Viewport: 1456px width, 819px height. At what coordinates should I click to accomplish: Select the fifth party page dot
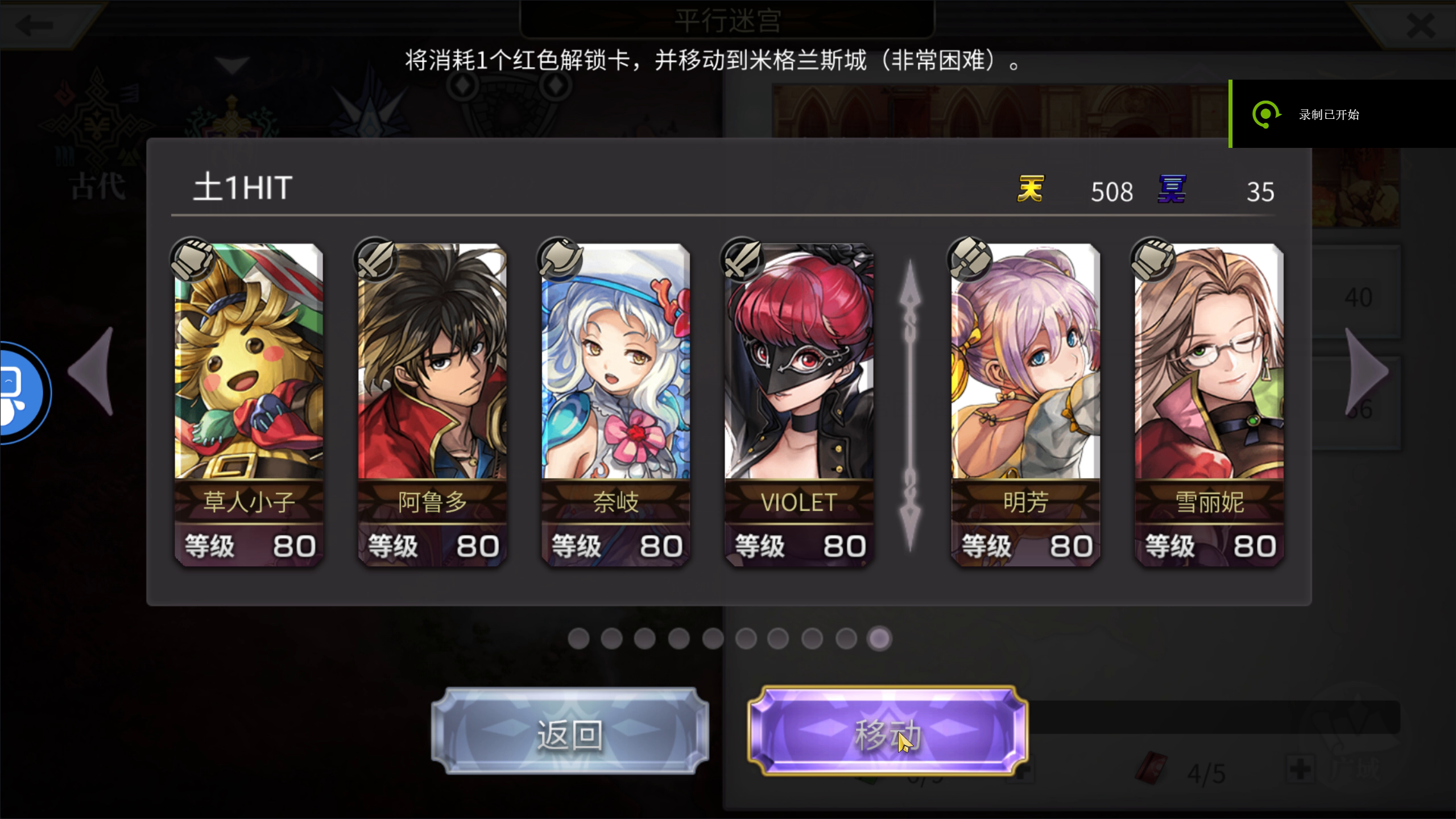pos(712,639)
